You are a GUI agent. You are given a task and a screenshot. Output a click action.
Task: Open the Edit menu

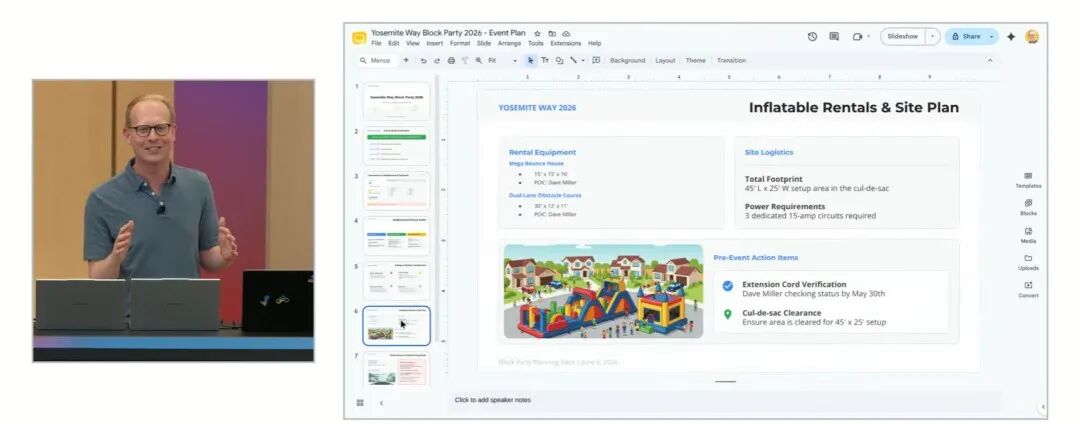click(x=393, y=43)
